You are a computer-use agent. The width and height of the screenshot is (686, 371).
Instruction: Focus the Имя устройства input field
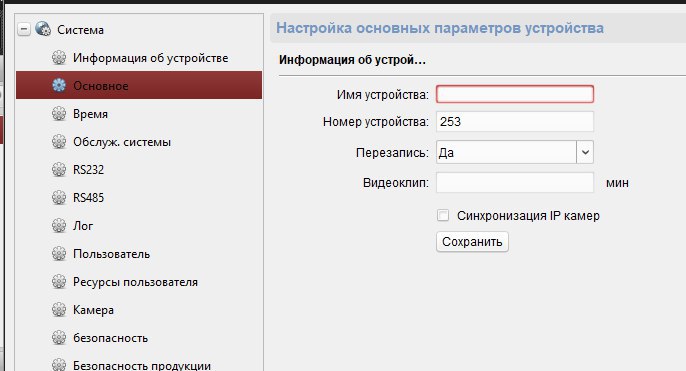click(x=515, y=94)
